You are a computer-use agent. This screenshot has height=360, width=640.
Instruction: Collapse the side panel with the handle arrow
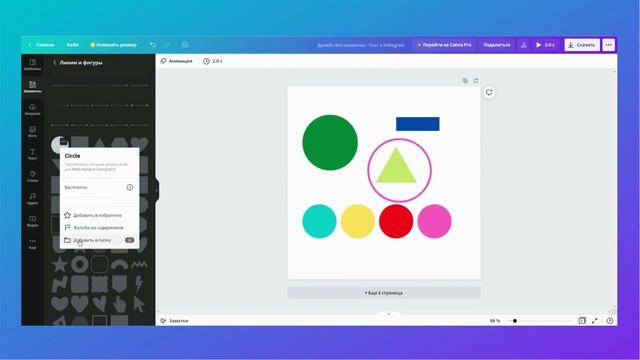(x=156, y=190)
